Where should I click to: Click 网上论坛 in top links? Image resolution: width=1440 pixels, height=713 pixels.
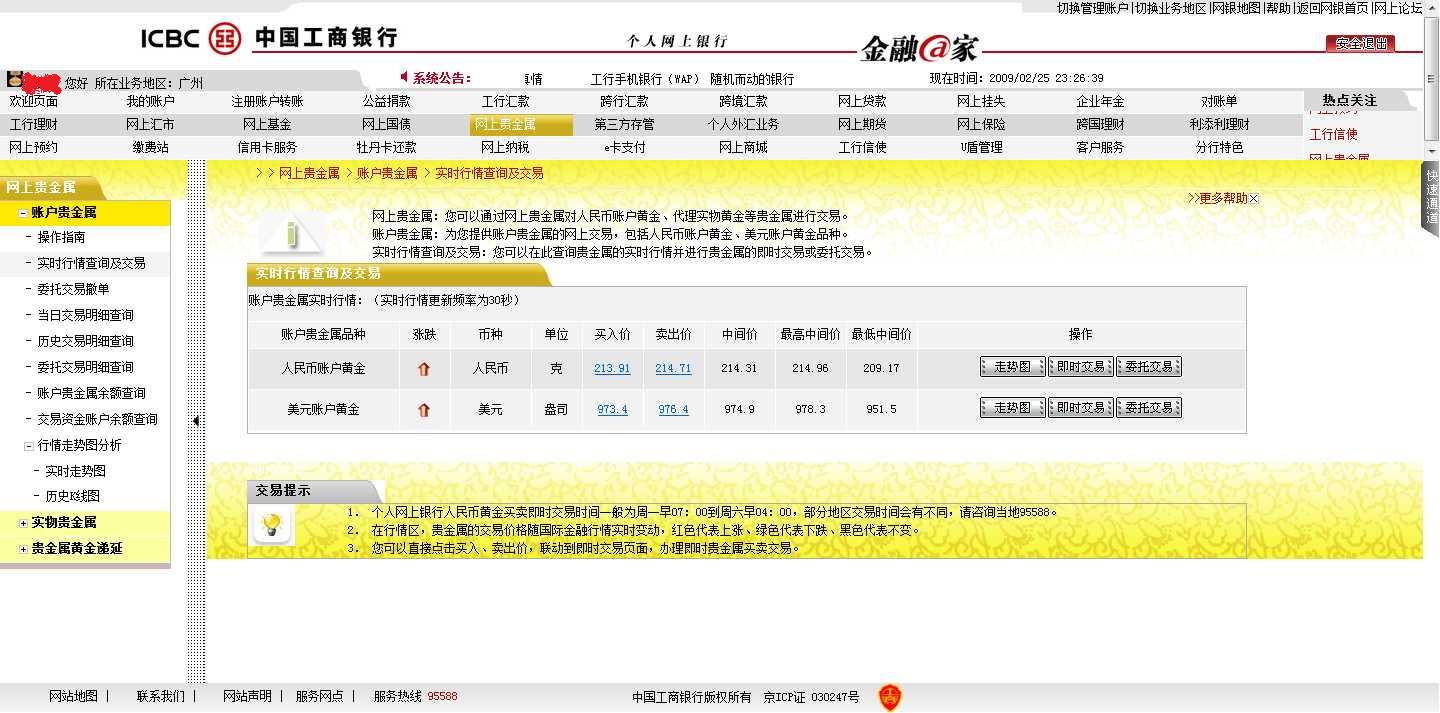(1397, 8)
